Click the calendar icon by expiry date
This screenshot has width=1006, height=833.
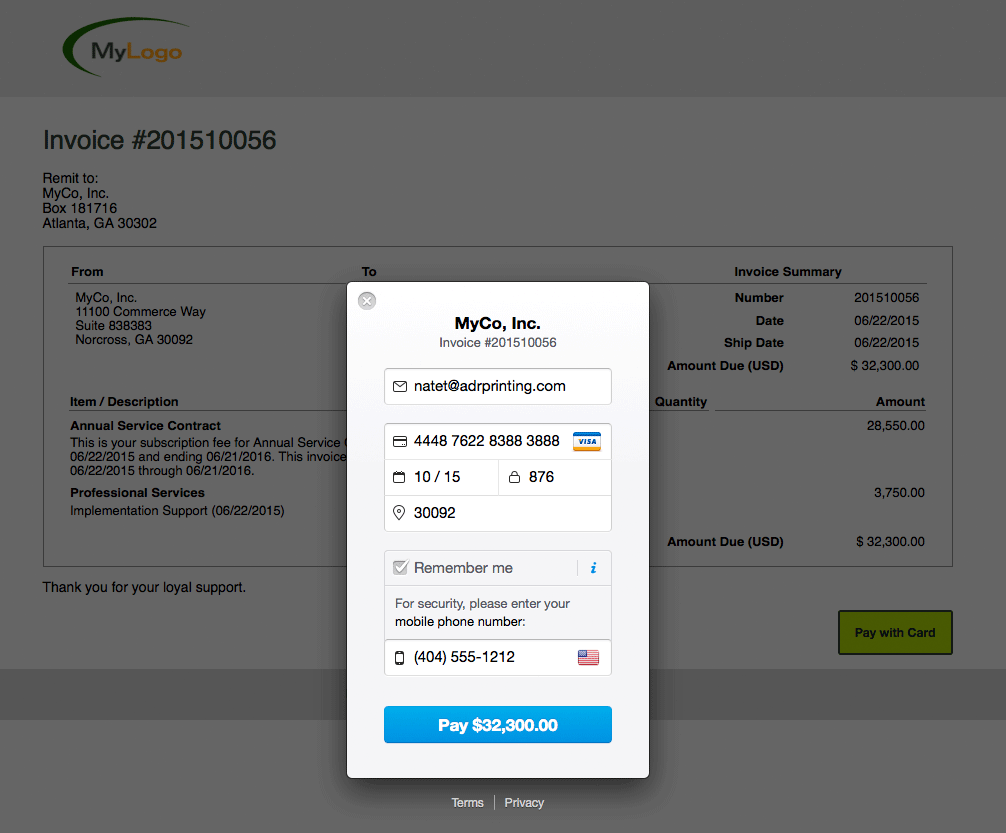400,477
